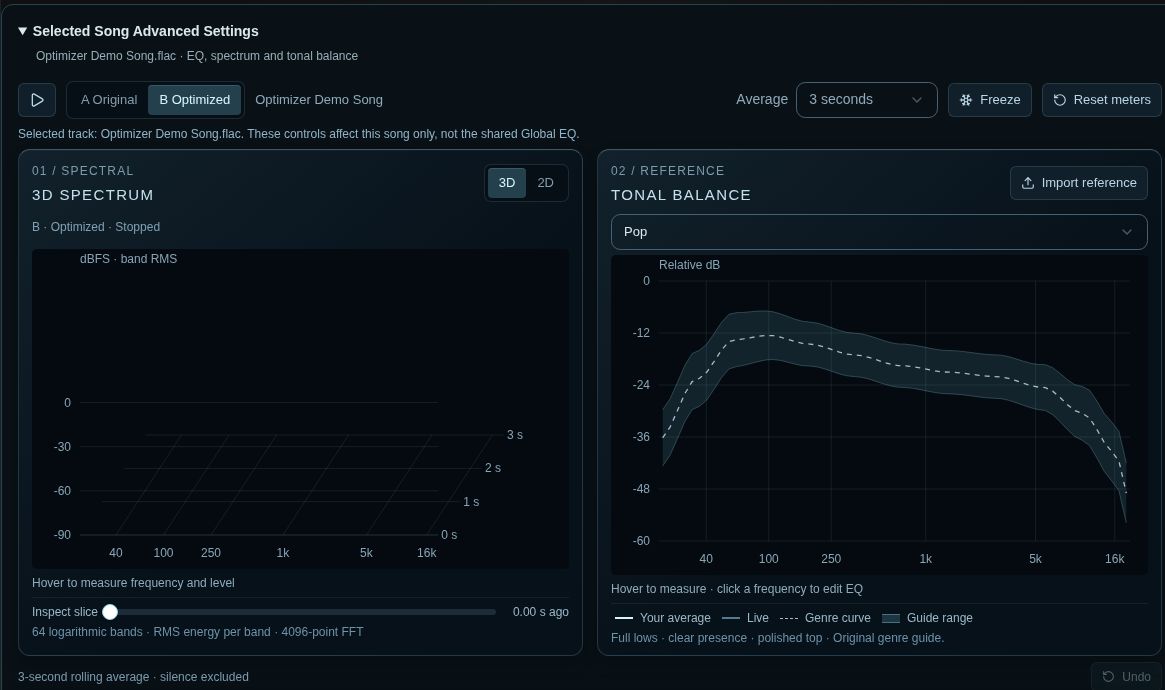Click the 3D Spectrum plot area

pos(300,409)
